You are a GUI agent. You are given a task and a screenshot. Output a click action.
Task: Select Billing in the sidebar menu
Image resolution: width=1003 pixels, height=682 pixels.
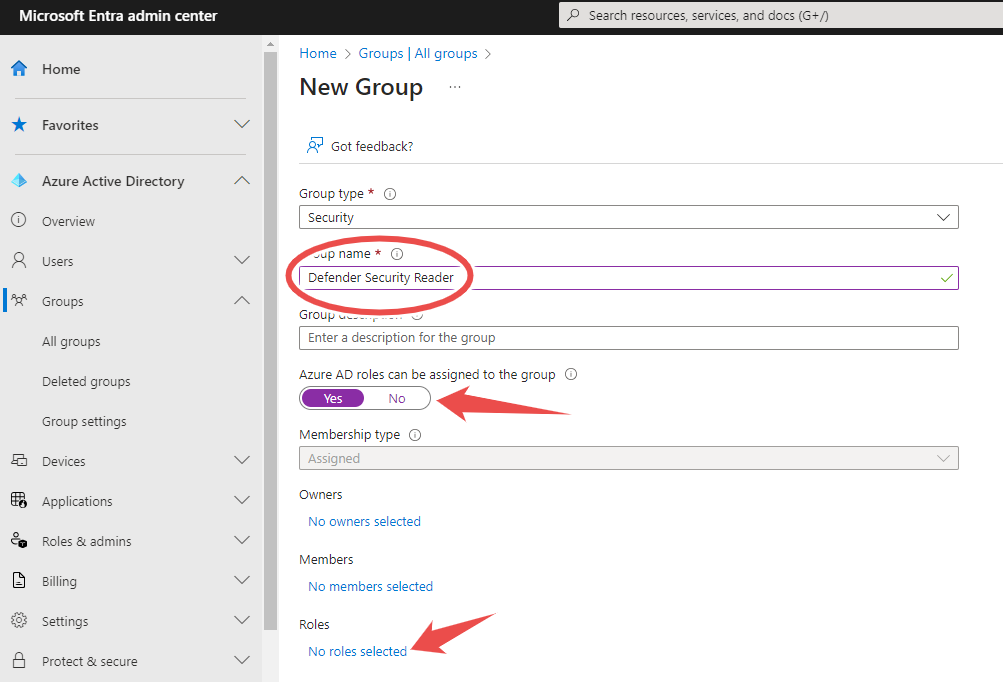tap(59, 582)
